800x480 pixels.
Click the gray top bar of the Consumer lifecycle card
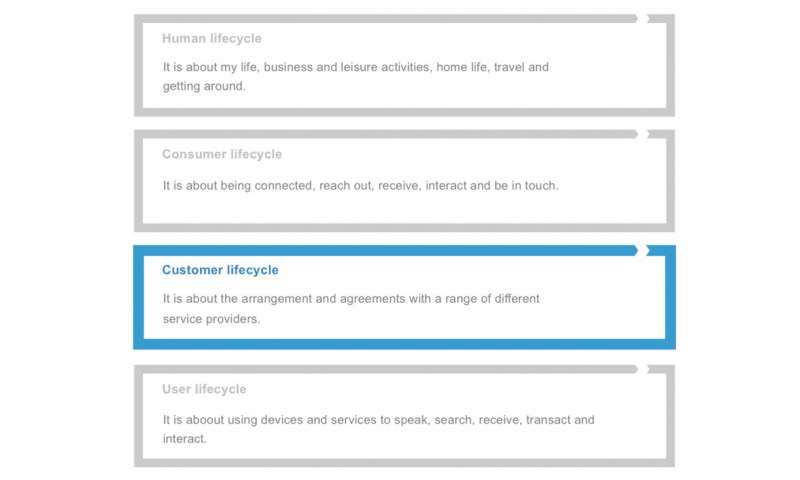(x=385, y=134)
